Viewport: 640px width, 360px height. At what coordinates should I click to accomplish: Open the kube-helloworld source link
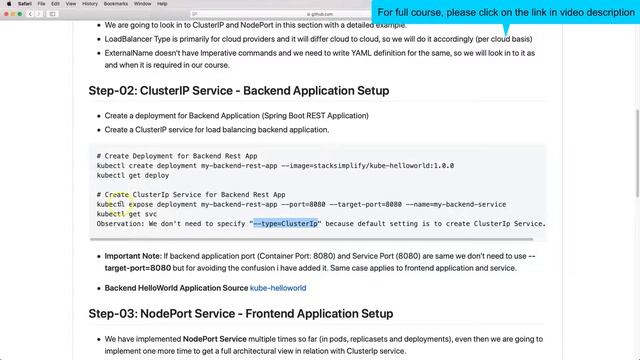pyautogui.click(x=278, y=288)
